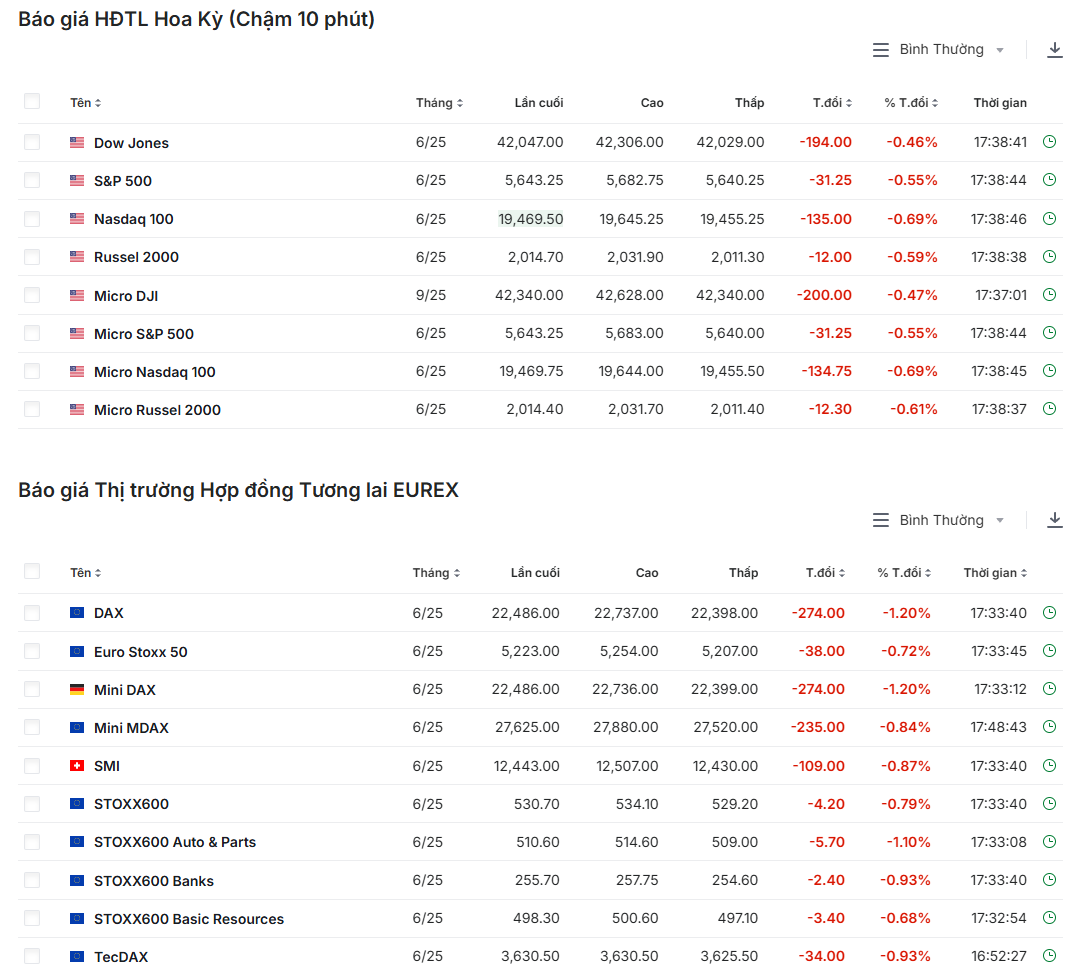Viewport: 1082px width, 964px height.
Task: Tick the select-all checkbox in EUREX header
Action: [x=32, y=571]
